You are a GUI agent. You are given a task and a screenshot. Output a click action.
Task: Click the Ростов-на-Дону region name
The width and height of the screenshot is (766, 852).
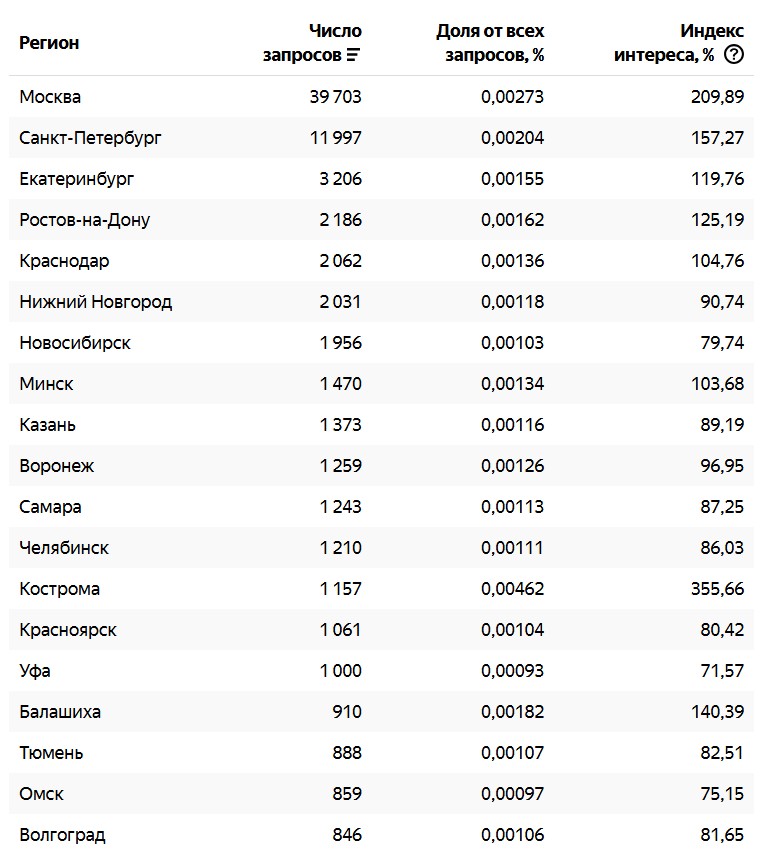[x=85, y=220]
